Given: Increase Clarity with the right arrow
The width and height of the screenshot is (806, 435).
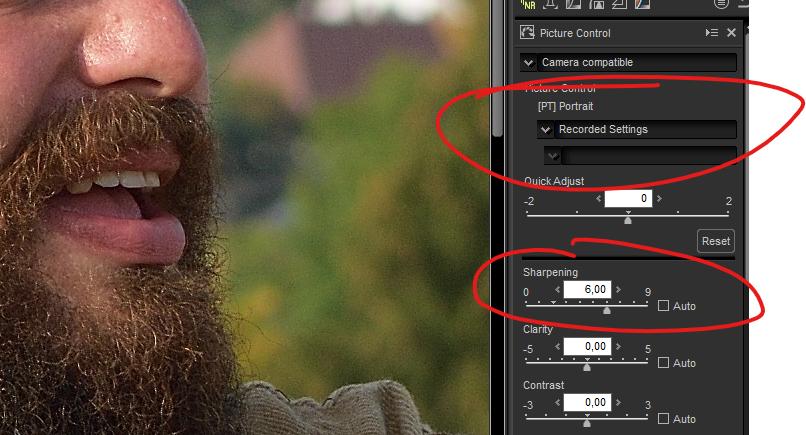Looking at the screenshot, I should click(x=618, y=347).
